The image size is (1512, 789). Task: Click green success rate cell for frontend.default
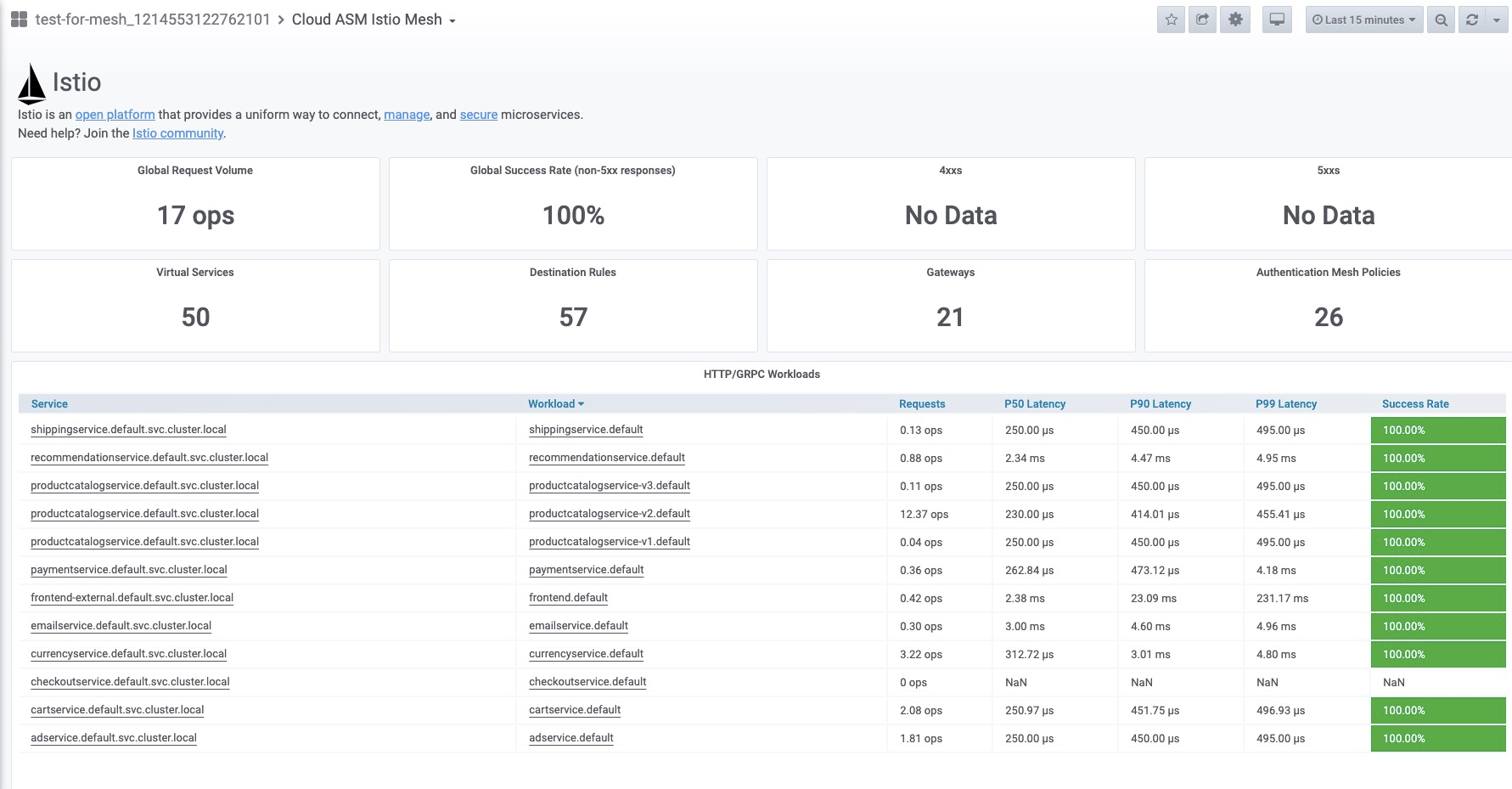click(1438, 598)
